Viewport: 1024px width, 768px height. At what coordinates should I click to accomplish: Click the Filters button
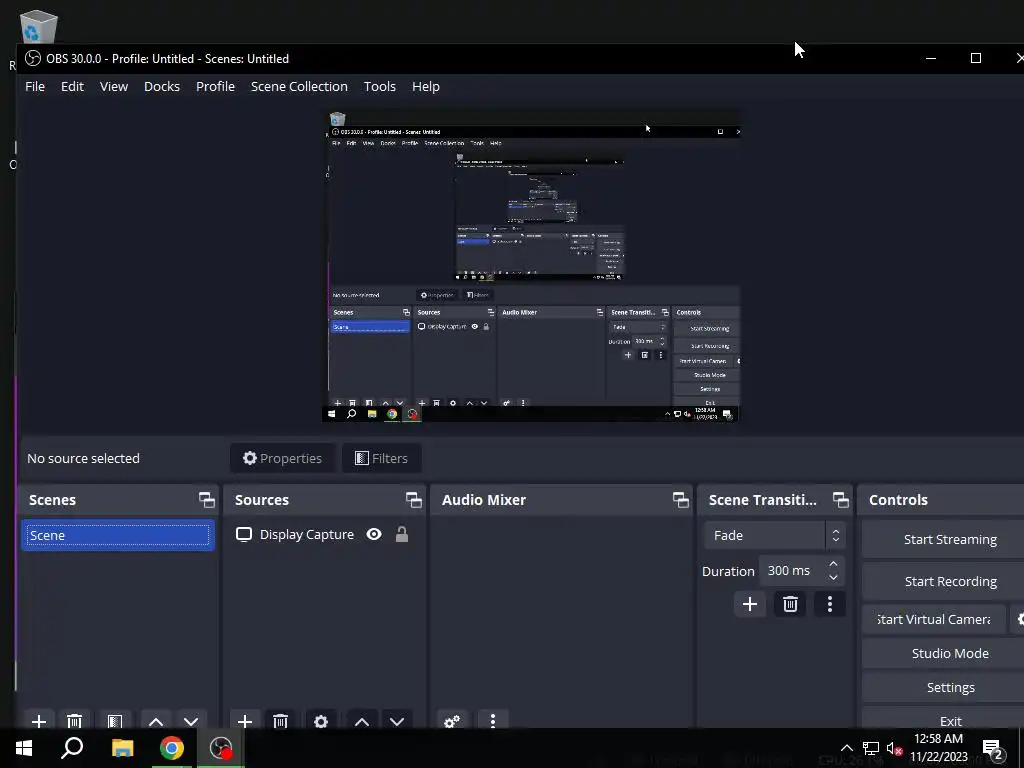pos(381,458)
